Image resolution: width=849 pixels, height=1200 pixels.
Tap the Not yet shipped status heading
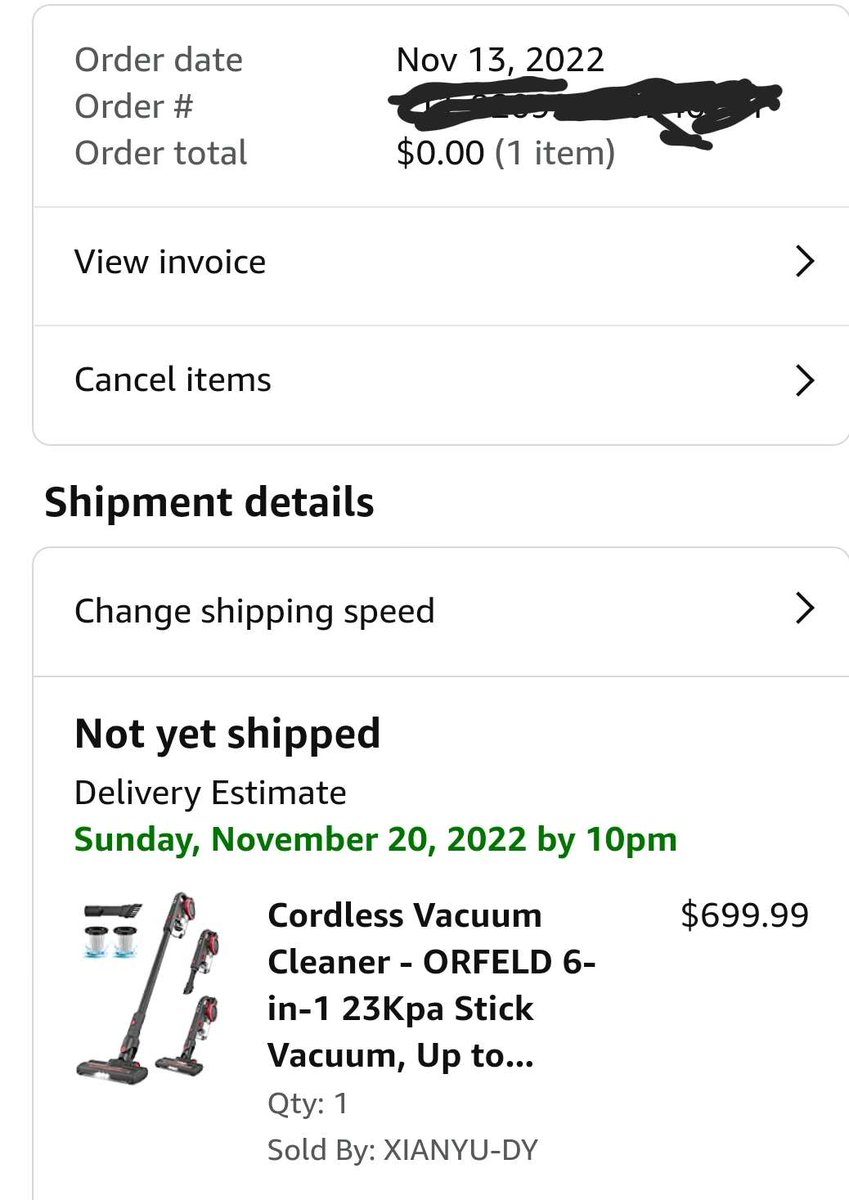click(227, 735)
